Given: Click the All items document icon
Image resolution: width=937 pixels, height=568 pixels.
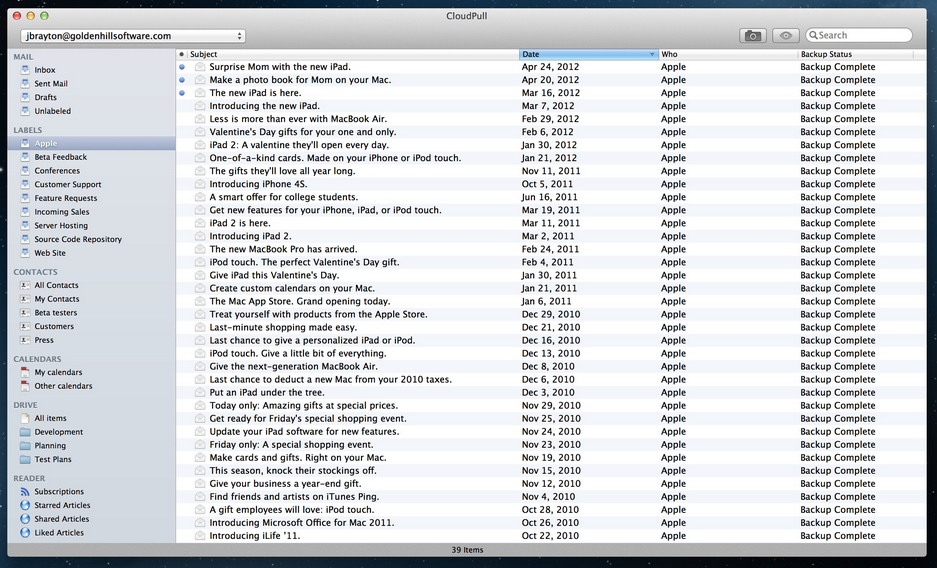Looking at the screenshot, I should [25, 418].
